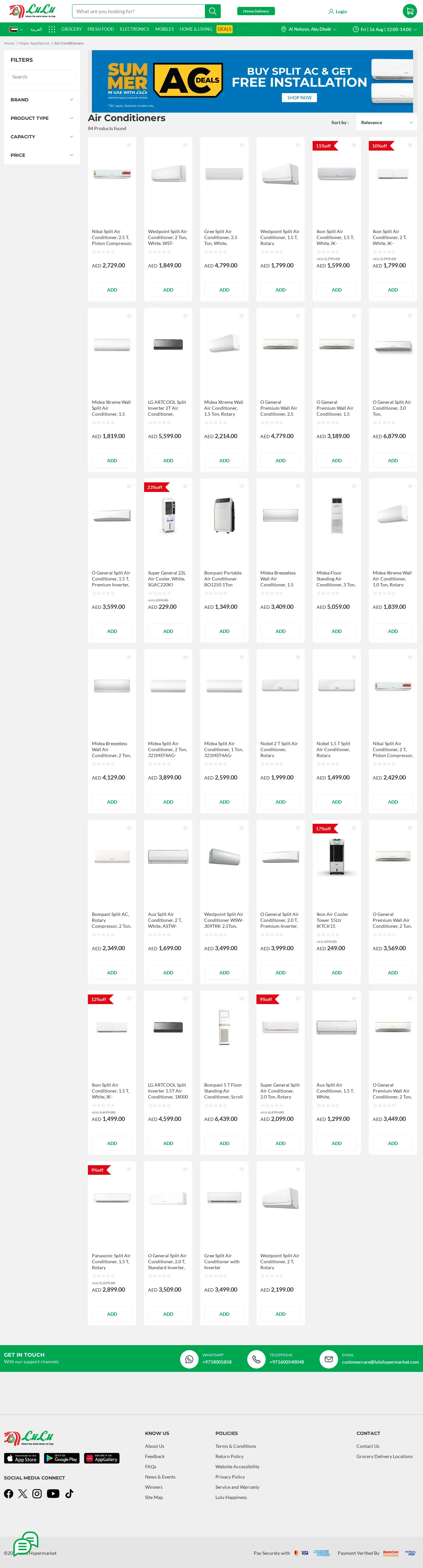Open the all-categories grid icon
The image size is (423, 1568).
(x=52, y=29)
